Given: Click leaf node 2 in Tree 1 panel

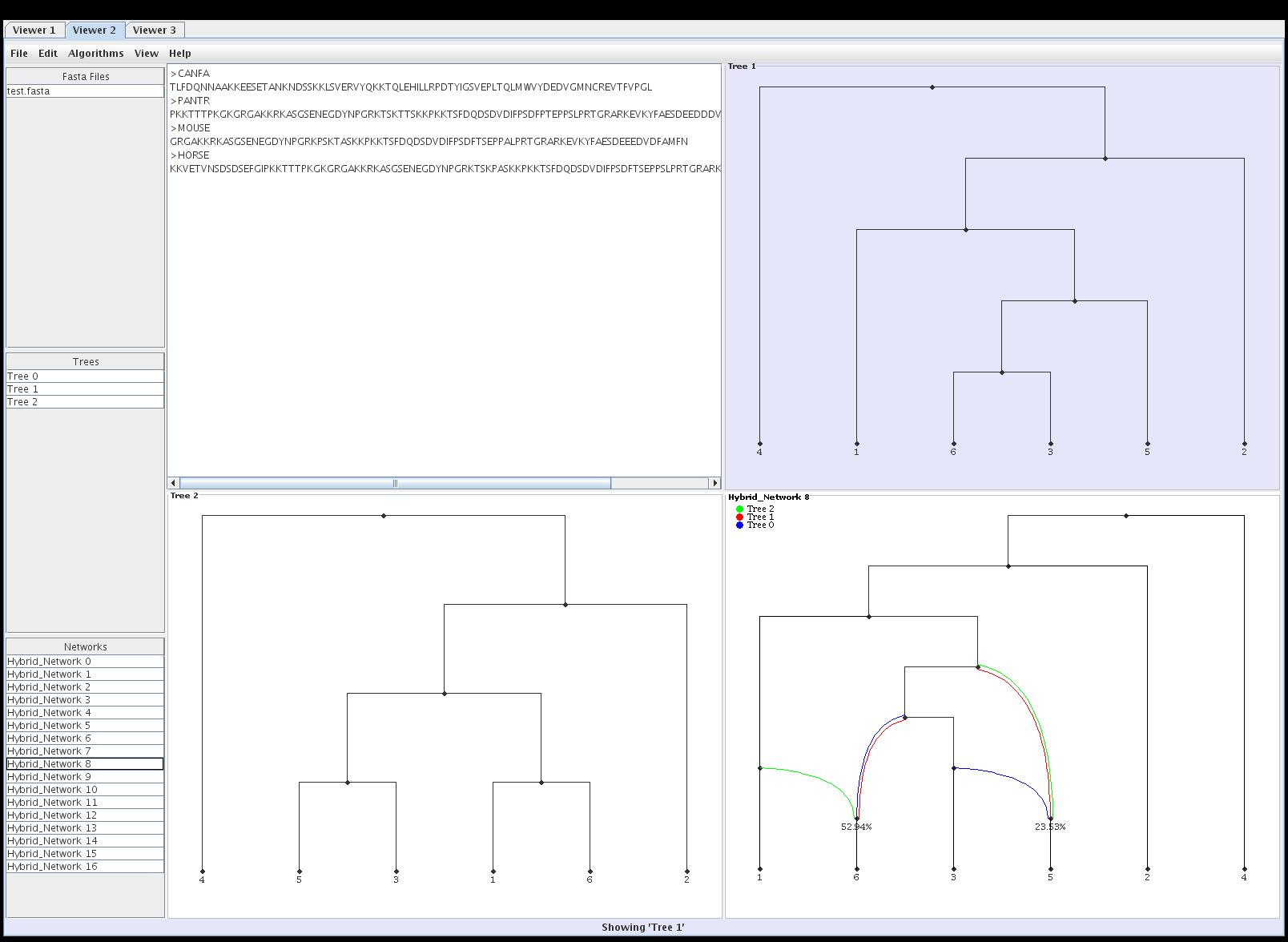Looking at the screenshot, I should (1245, 444).
